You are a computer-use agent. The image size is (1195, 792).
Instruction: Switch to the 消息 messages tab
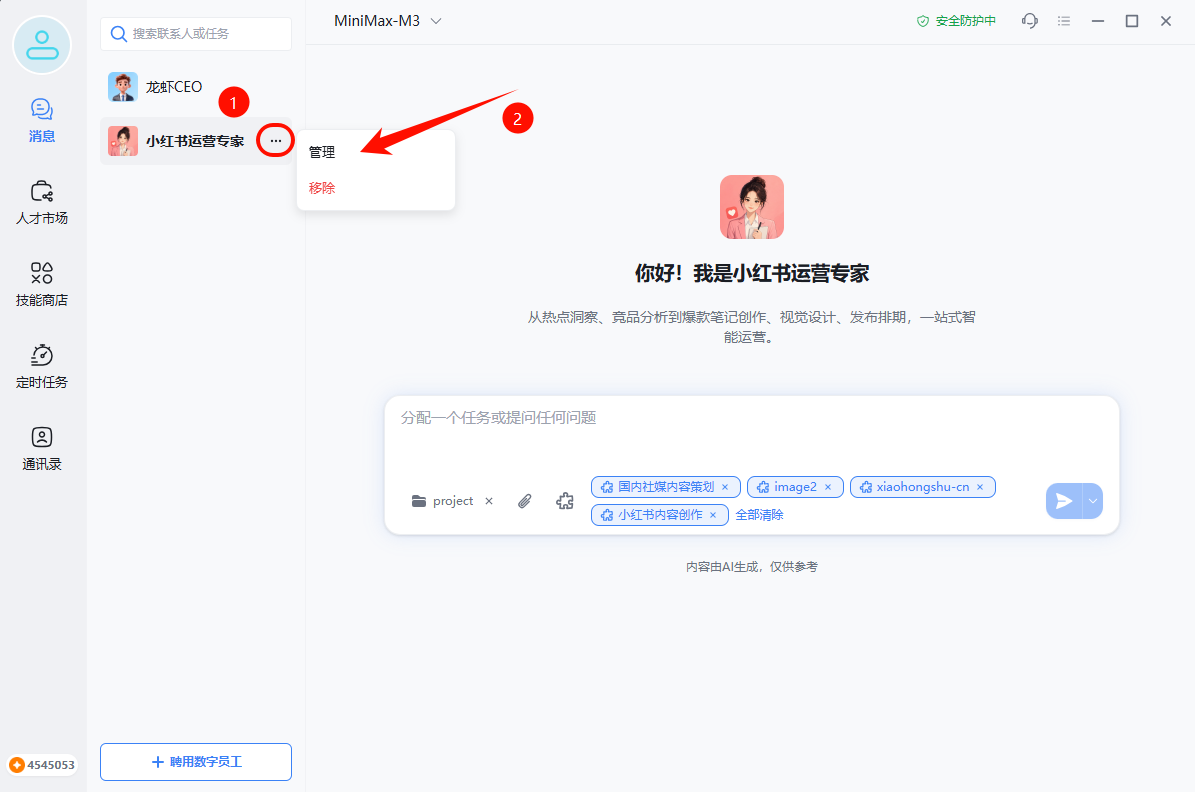point(42,120)
